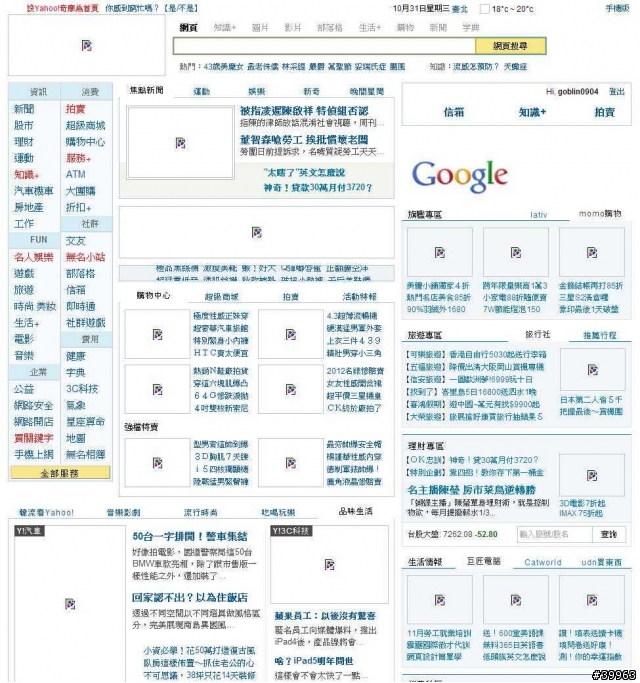Switch to the lativ tab

538,215
